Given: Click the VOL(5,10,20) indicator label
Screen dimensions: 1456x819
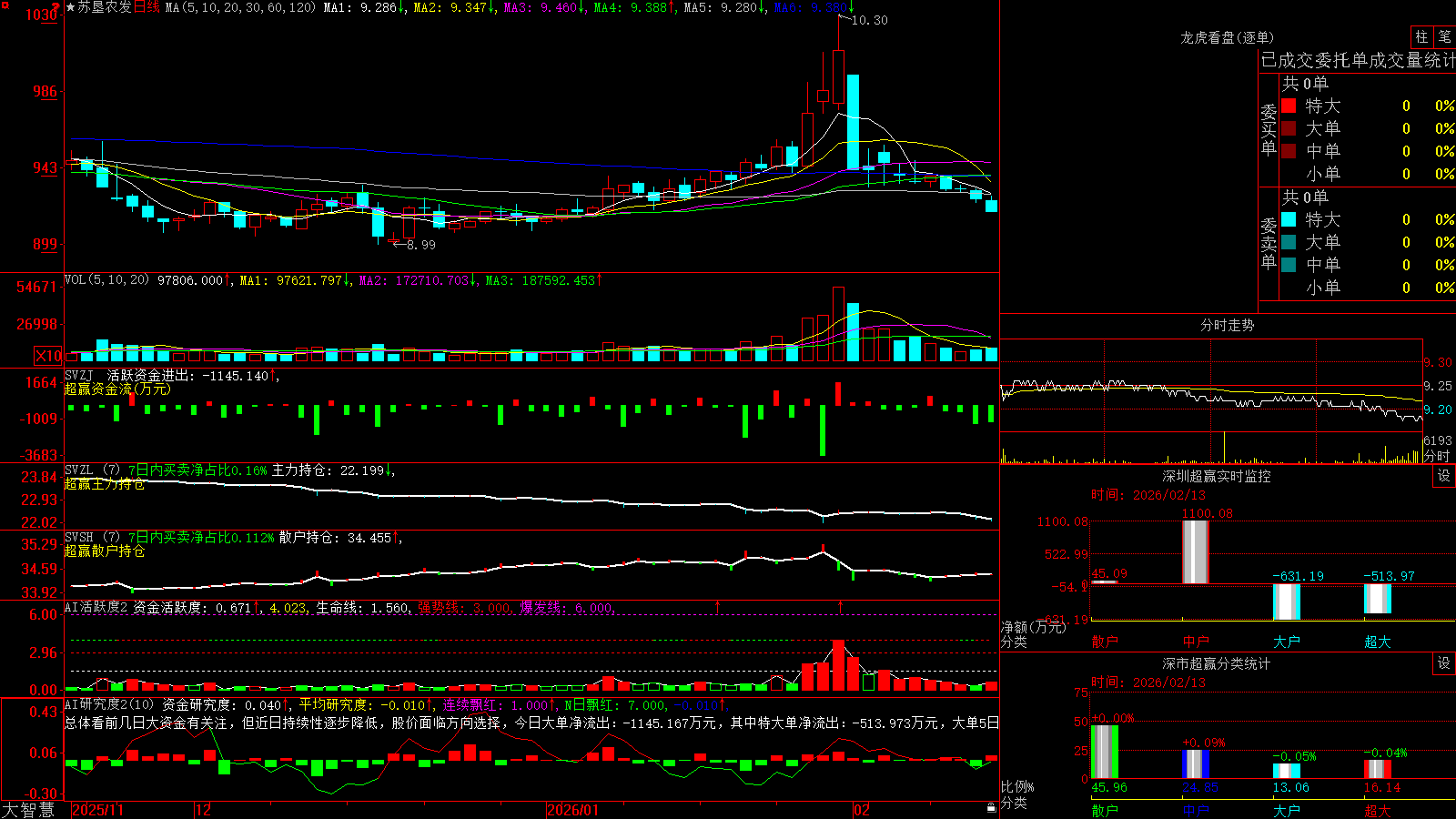Looking at the screenshot, I should point(106,280).
